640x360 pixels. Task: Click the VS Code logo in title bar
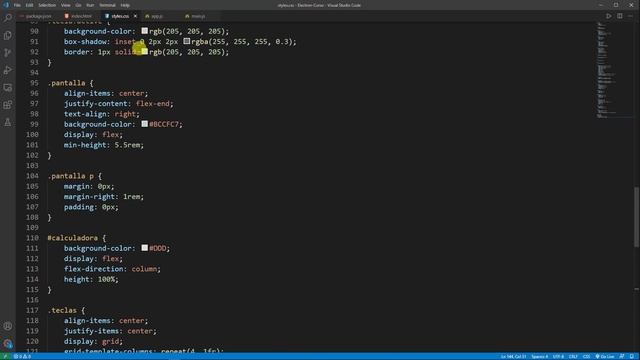6,5
